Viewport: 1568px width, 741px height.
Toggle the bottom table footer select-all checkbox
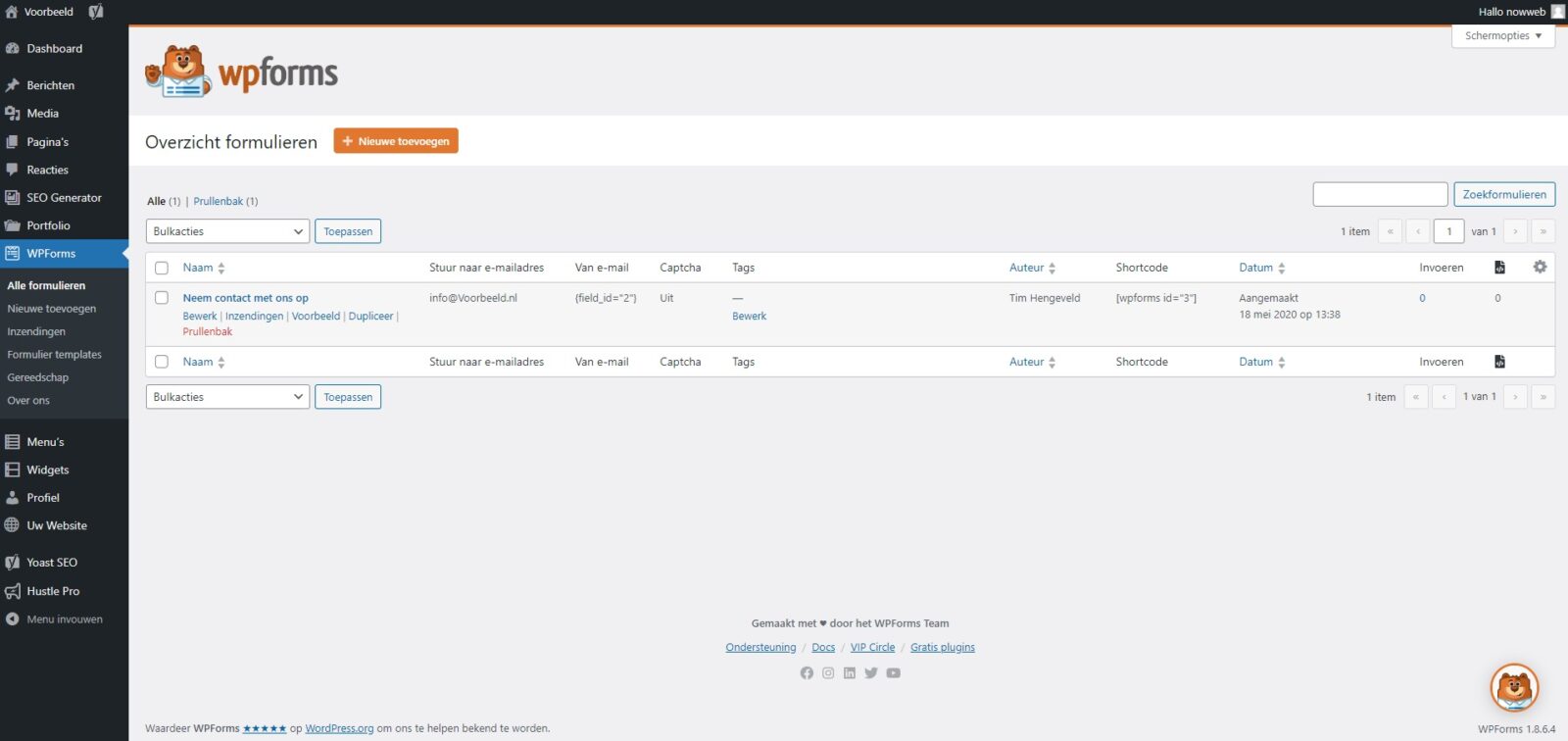click(x=162, y=362)
